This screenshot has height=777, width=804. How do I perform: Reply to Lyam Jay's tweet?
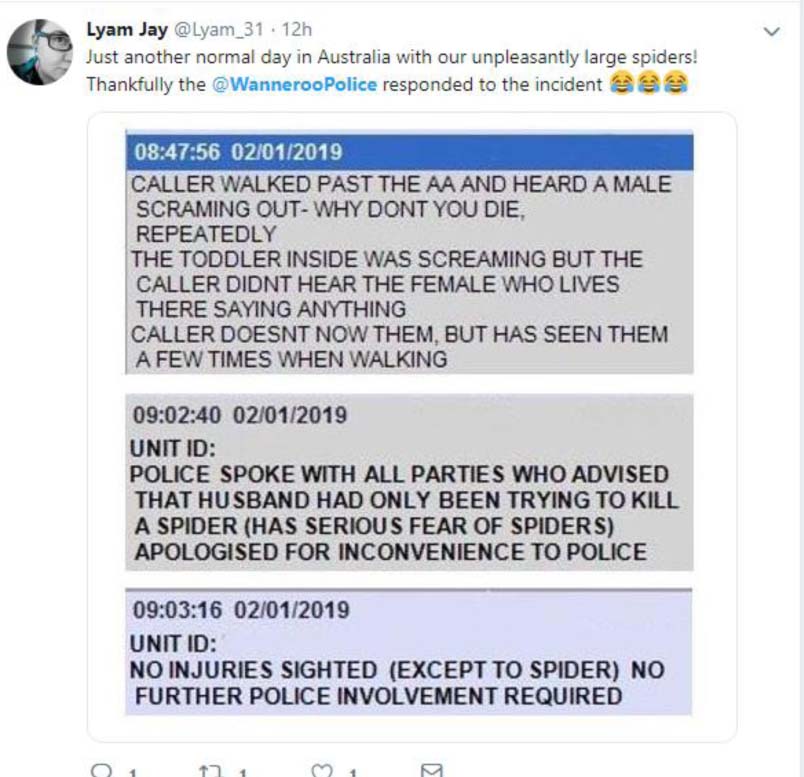point(101,770)
